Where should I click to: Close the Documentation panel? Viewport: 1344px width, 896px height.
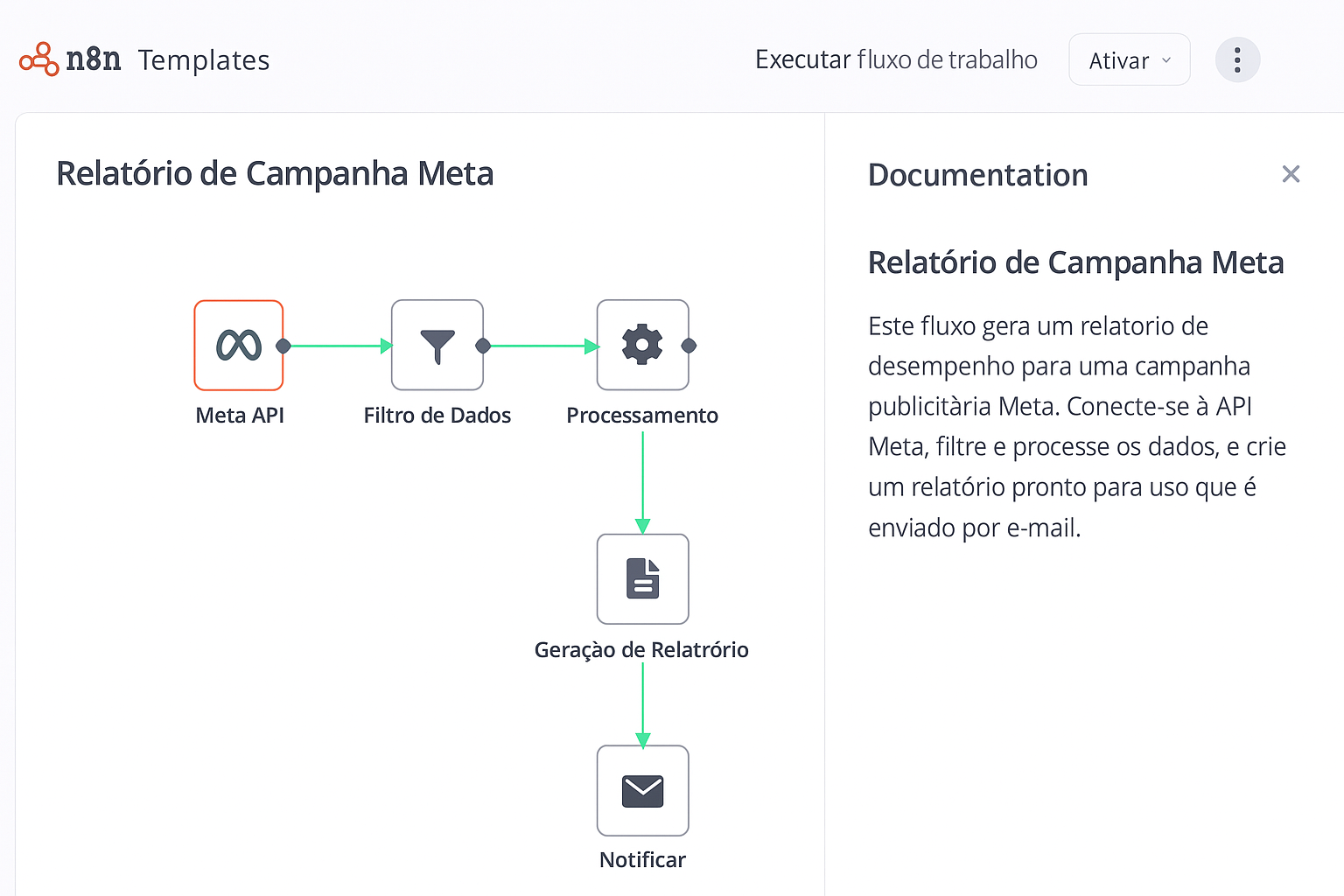coord(1291,174)
